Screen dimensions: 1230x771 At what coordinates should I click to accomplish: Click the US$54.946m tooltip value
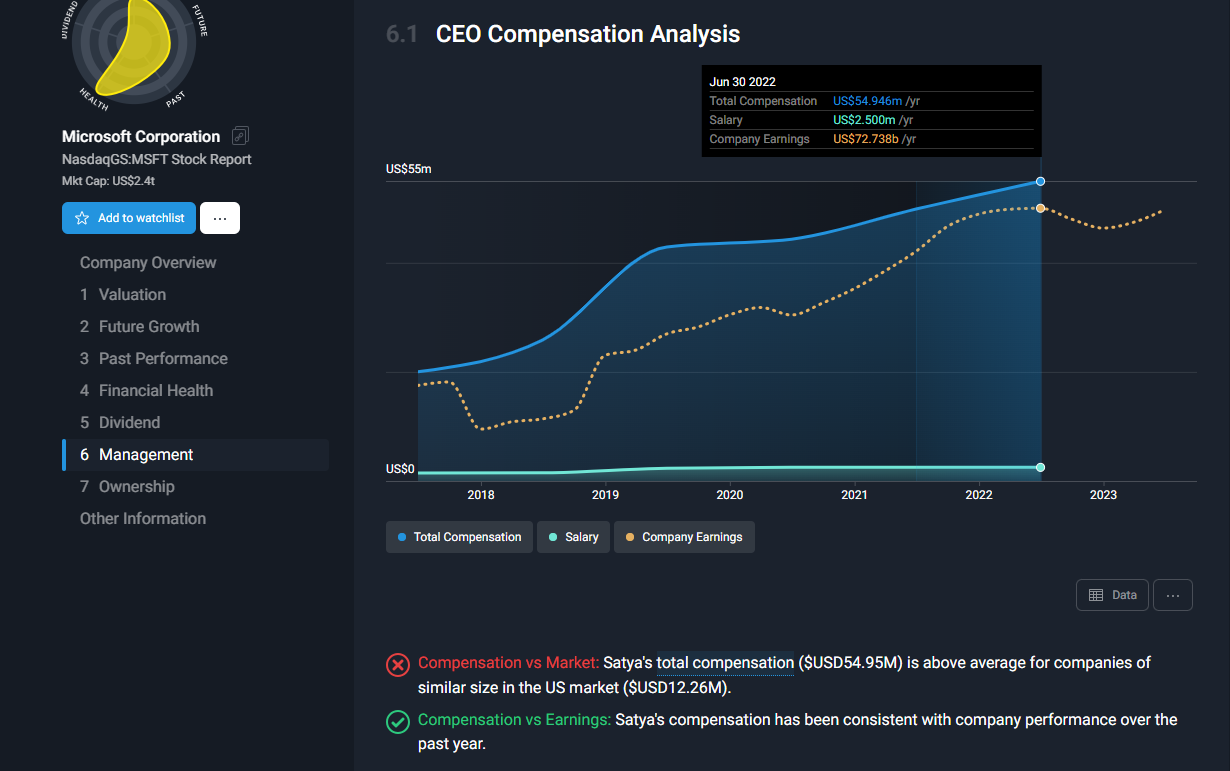pos(868,101)
